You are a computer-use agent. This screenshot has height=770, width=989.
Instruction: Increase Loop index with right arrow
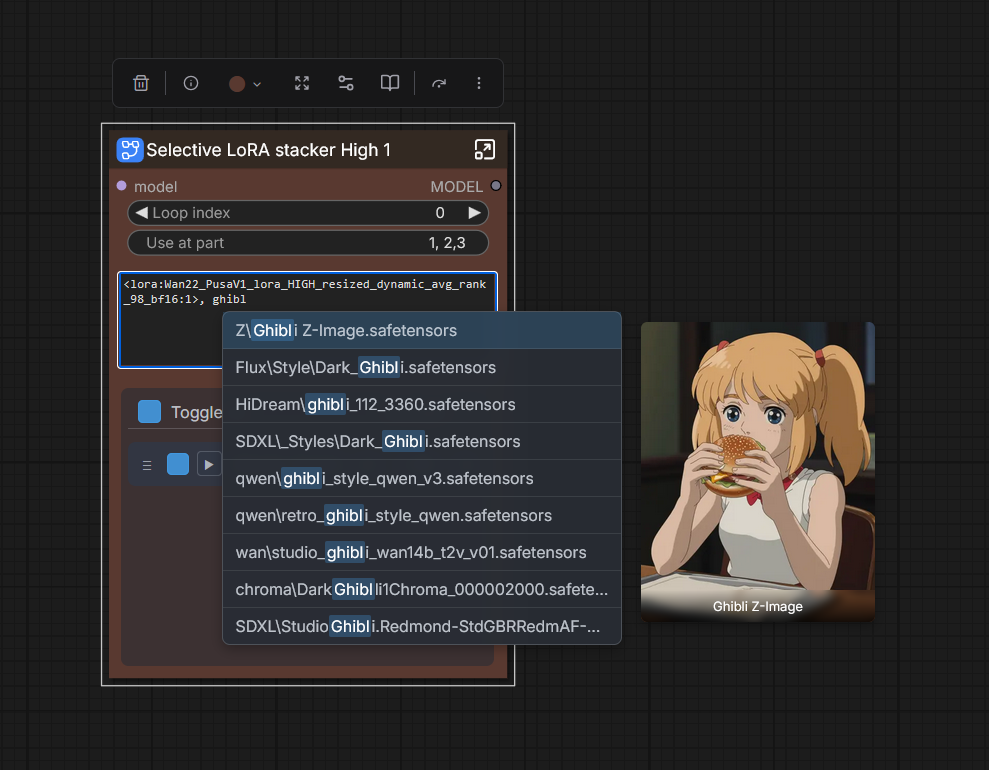pyautogui.click(x=475, y=213)
